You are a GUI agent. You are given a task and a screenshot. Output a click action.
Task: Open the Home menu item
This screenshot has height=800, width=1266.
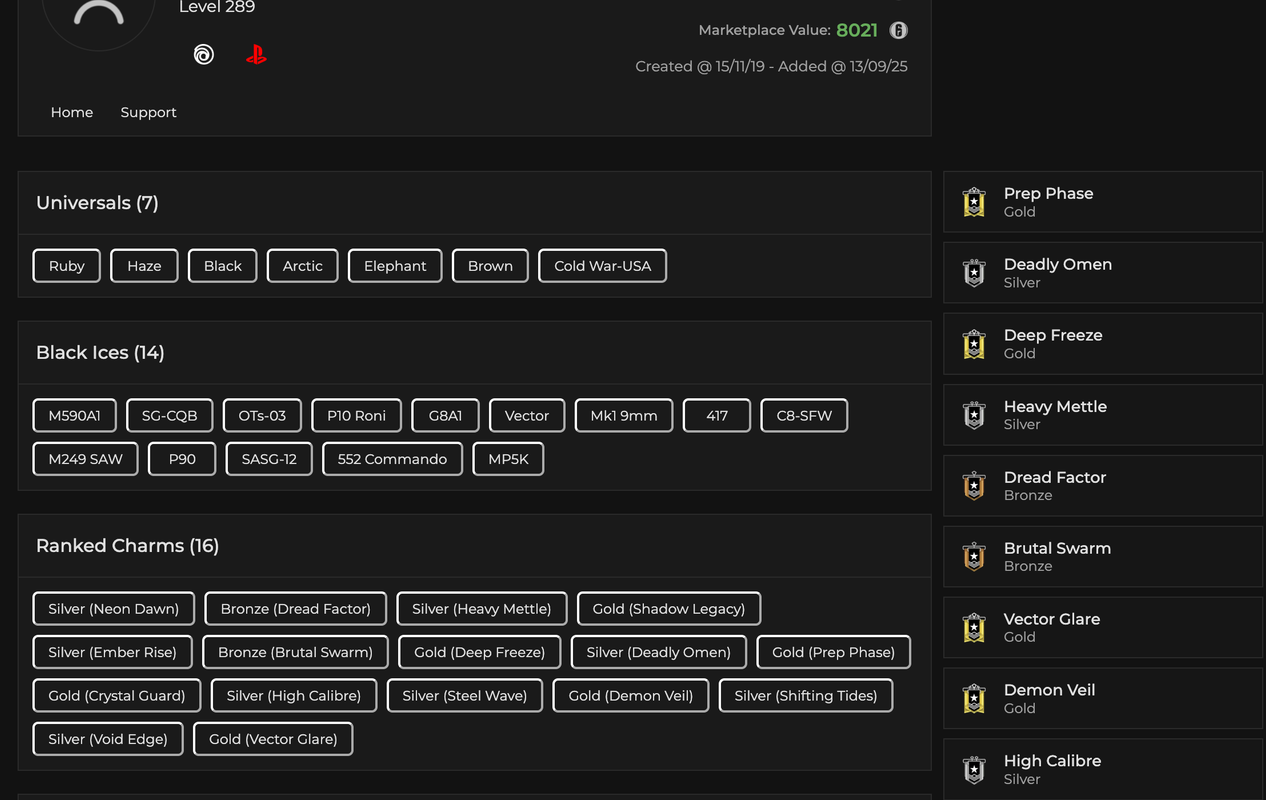[72, 112]
